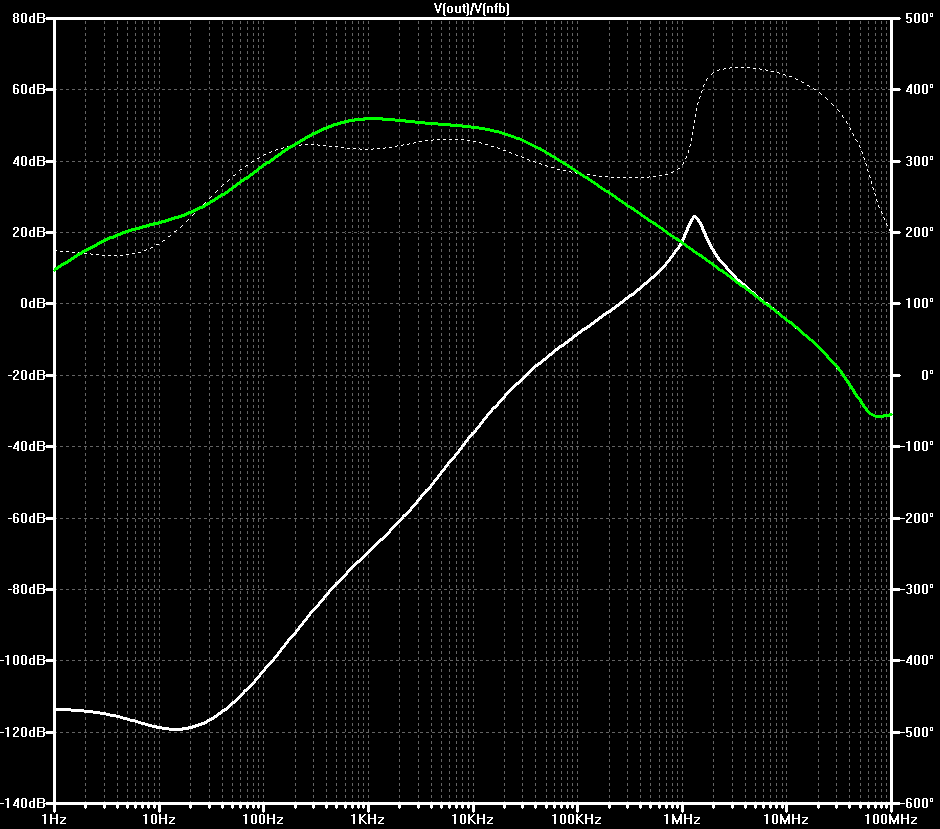Click the 0° phase axis label
Viewport: 940px width, 829px height.
click(x=927, y=375)
